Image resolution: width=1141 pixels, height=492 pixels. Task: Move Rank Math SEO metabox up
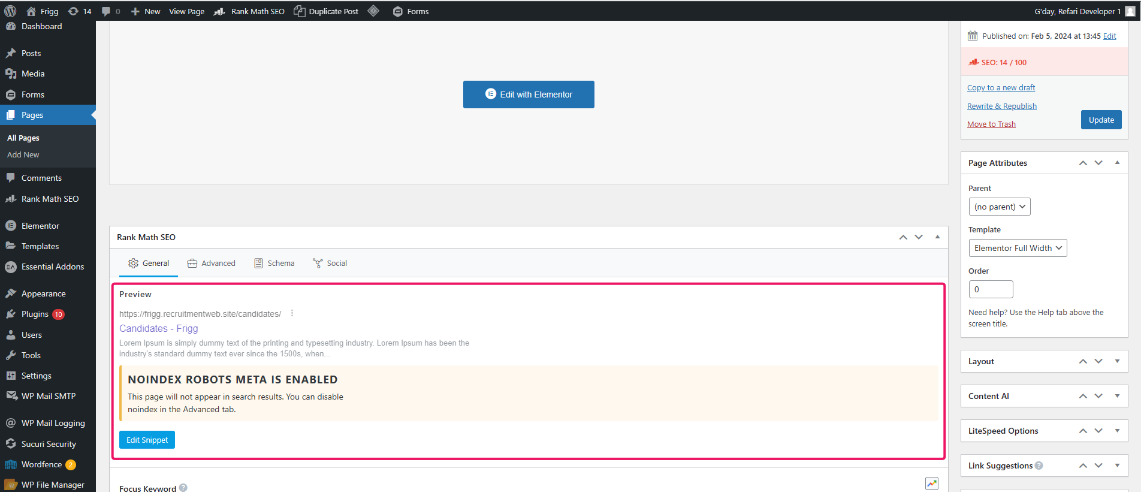pyautogui.click(x=903, y=237)
